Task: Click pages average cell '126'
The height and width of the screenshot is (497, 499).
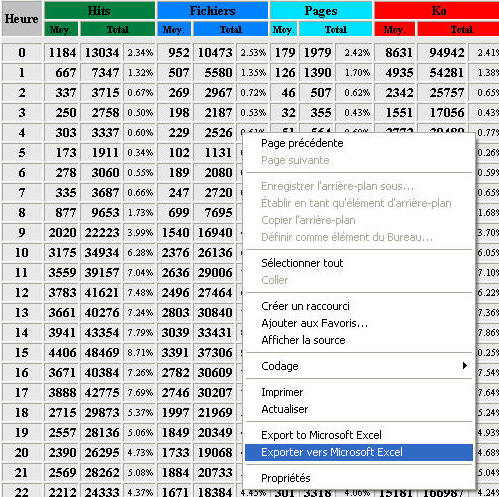Action: click(284, 73)
